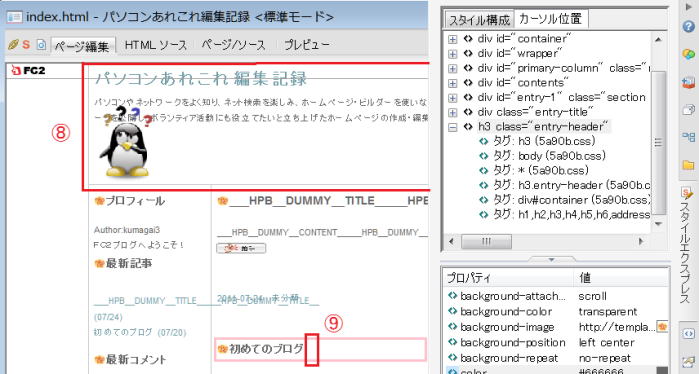Click the picture icon at sidebar bottom
The height and width of the screenshot is (374, 699).
[x=689, y=362]
